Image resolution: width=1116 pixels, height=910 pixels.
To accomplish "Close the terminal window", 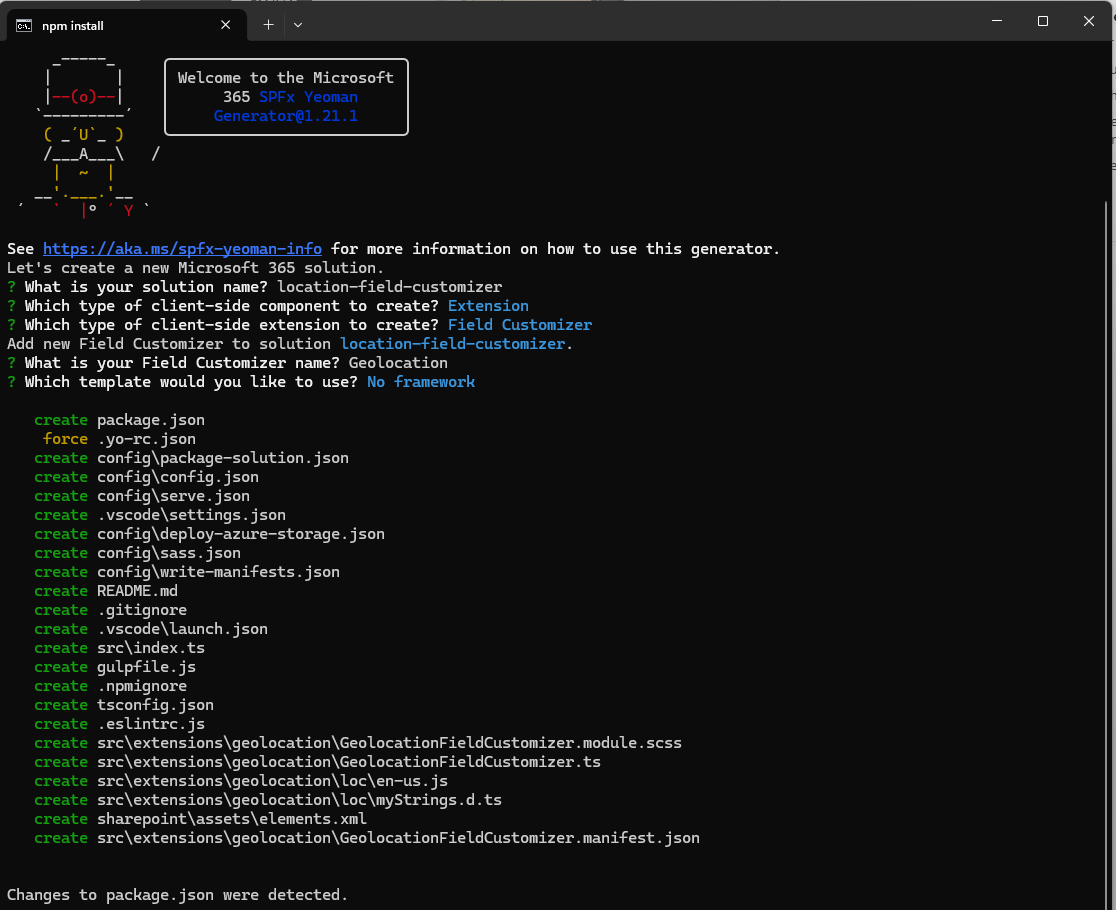I will [x=1089, y=21].
